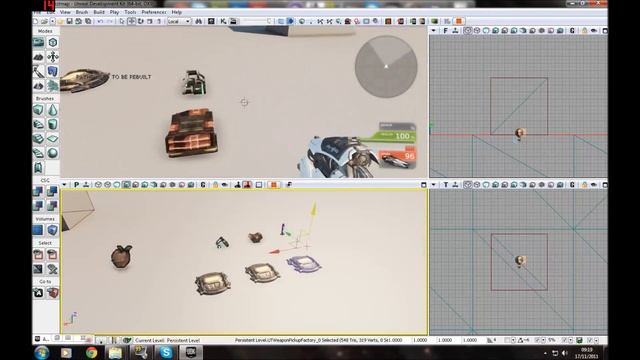Open Content Browser icon in main toolbar

click(x=211, y=21)
